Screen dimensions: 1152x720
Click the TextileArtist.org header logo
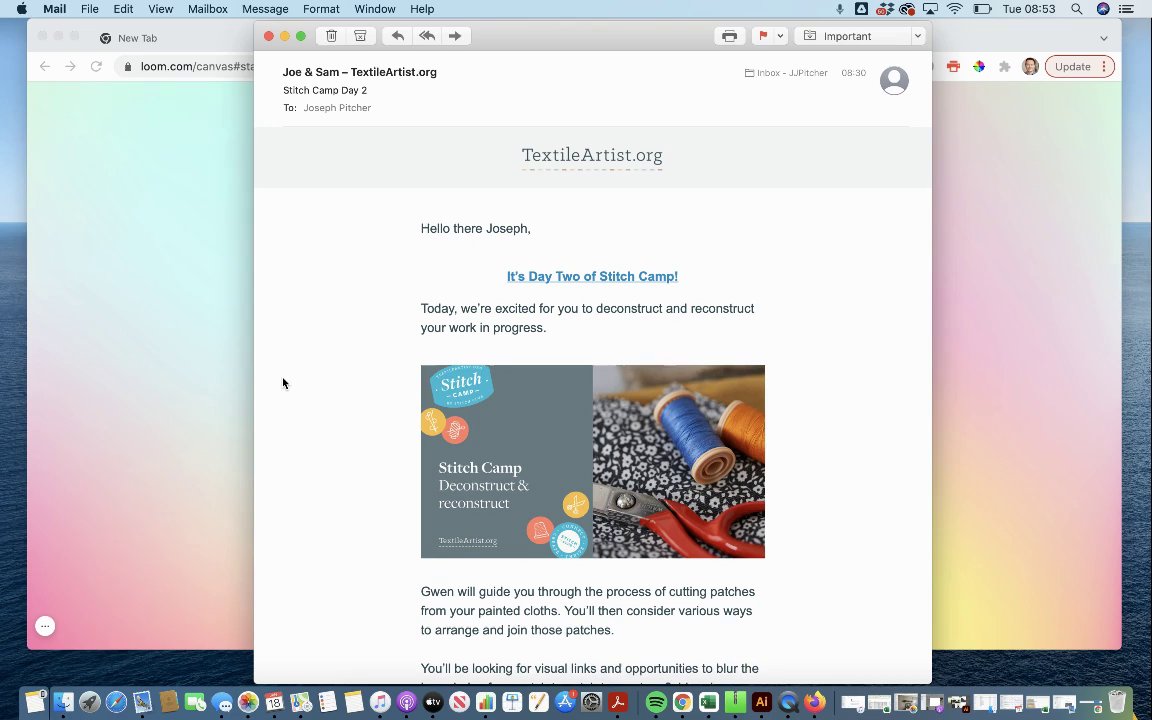592,156
